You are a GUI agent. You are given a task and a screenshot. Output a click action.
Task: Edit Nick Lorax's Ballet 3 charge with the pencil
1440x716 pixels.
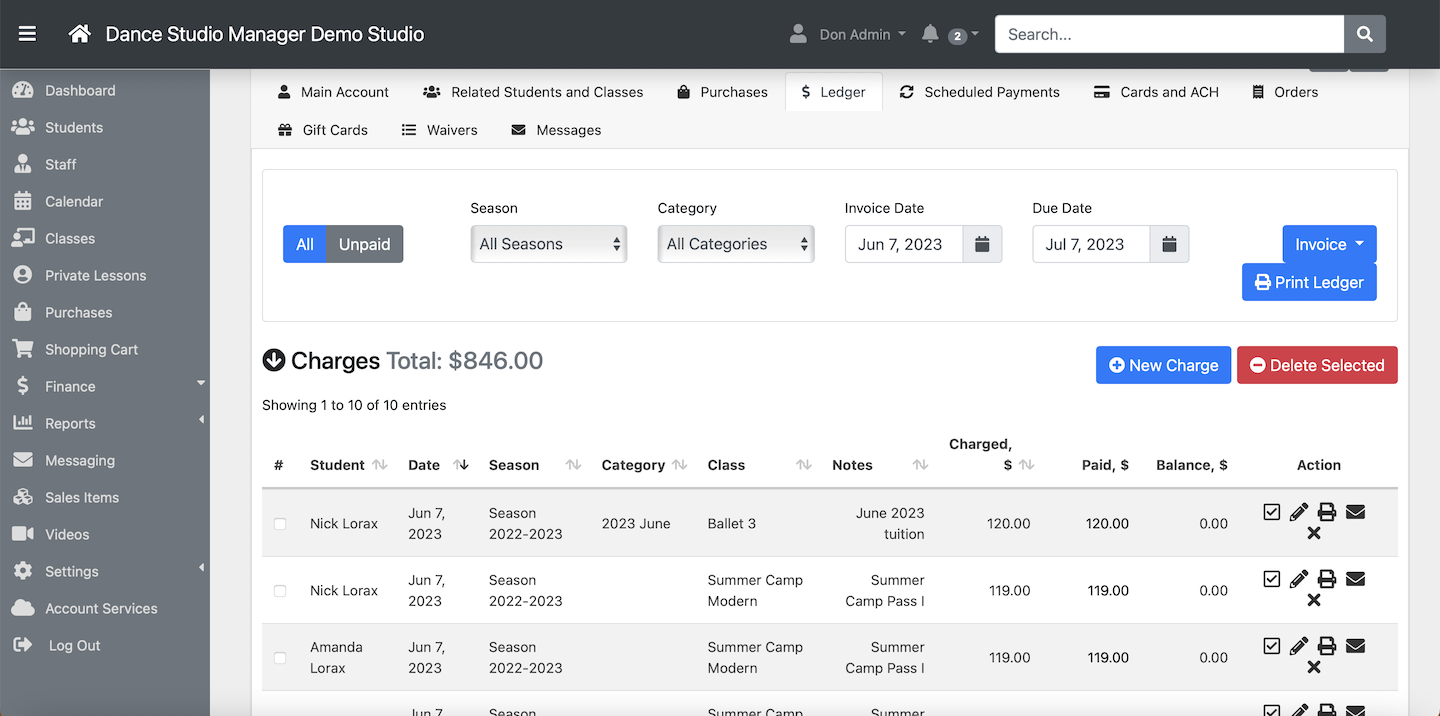1299,512
